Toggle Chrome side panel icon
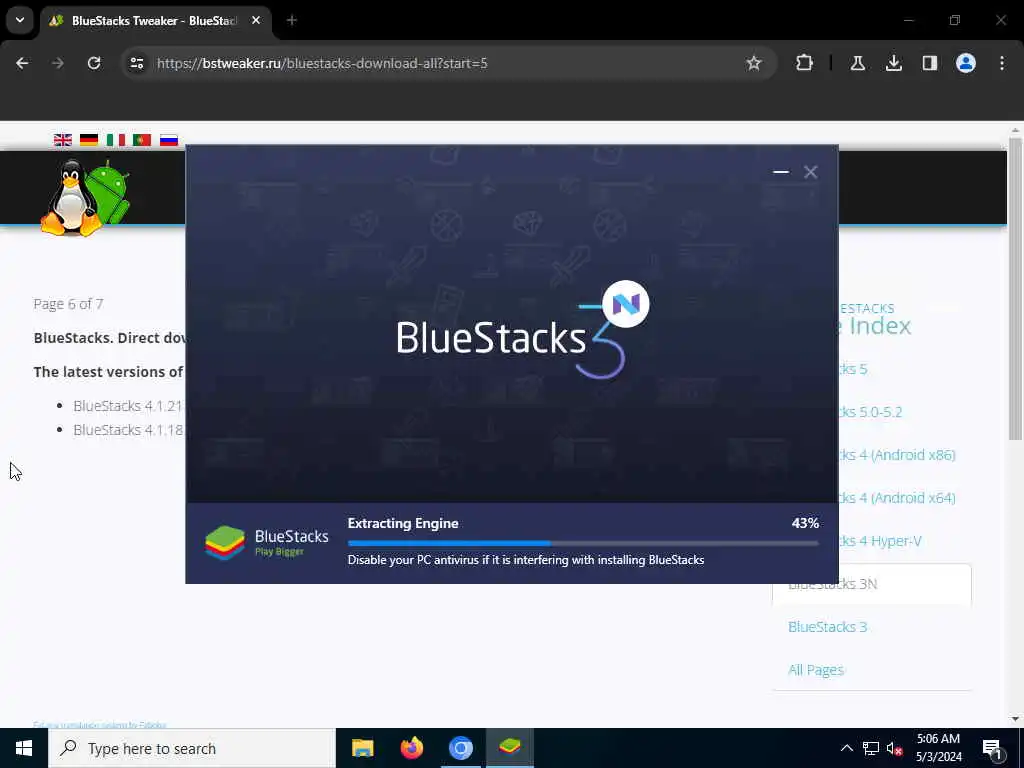The width and height of the screenshot is (1024, 768). pos(929,63)
